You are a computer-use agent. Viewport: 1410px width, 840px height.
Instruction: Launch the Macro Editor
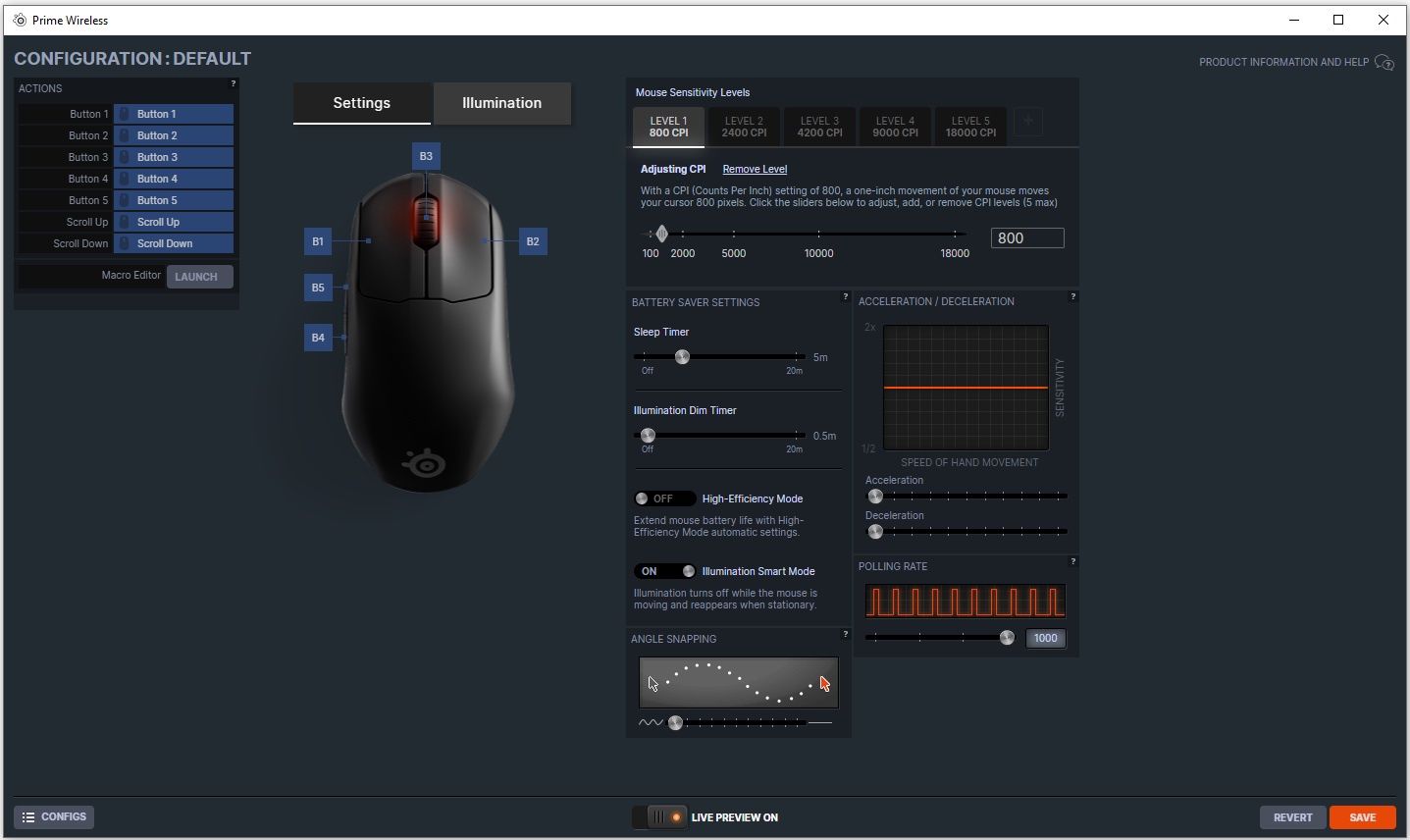[199, 277]
